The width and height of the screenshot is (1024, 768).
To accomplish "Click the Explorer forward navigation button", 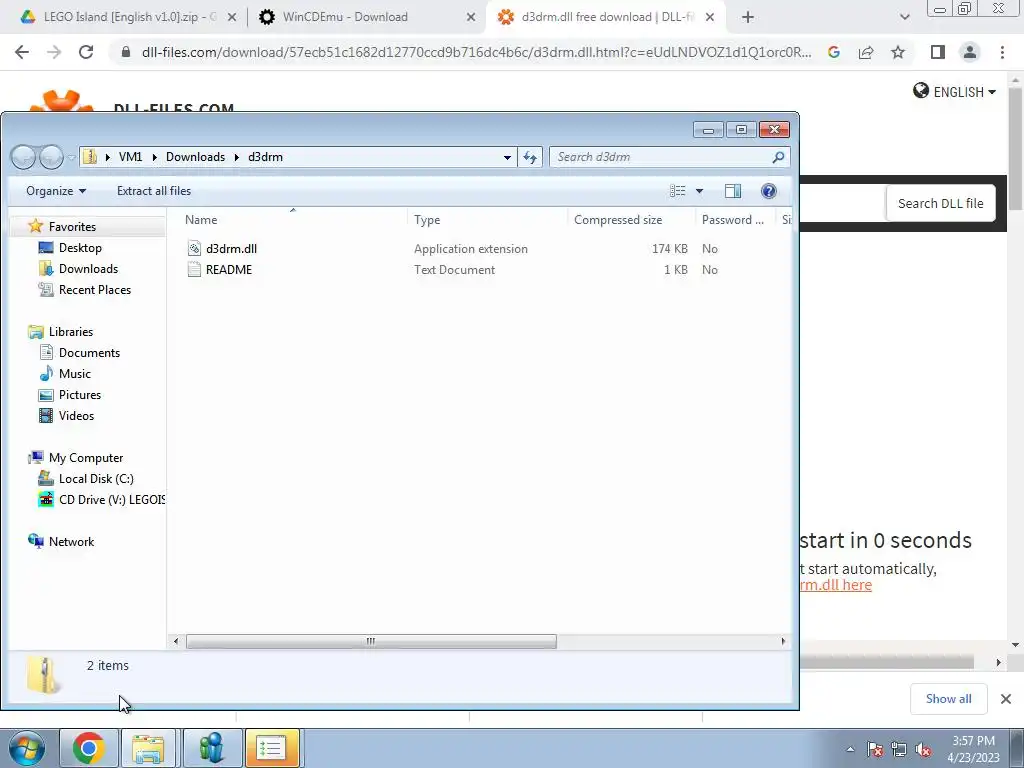I will (x=51, y=157).
